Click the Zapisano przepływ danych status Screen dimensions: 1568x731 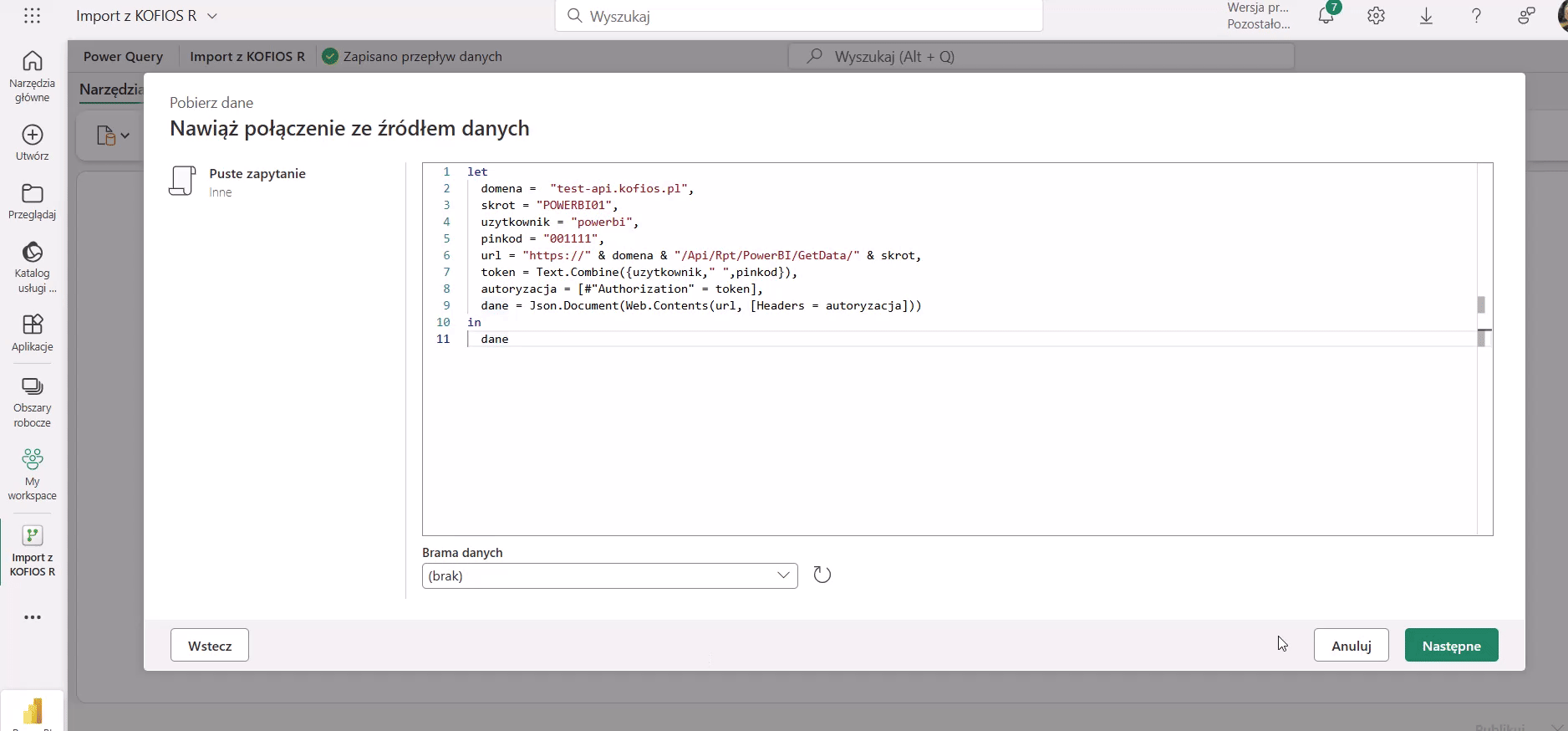coord(413,56)
